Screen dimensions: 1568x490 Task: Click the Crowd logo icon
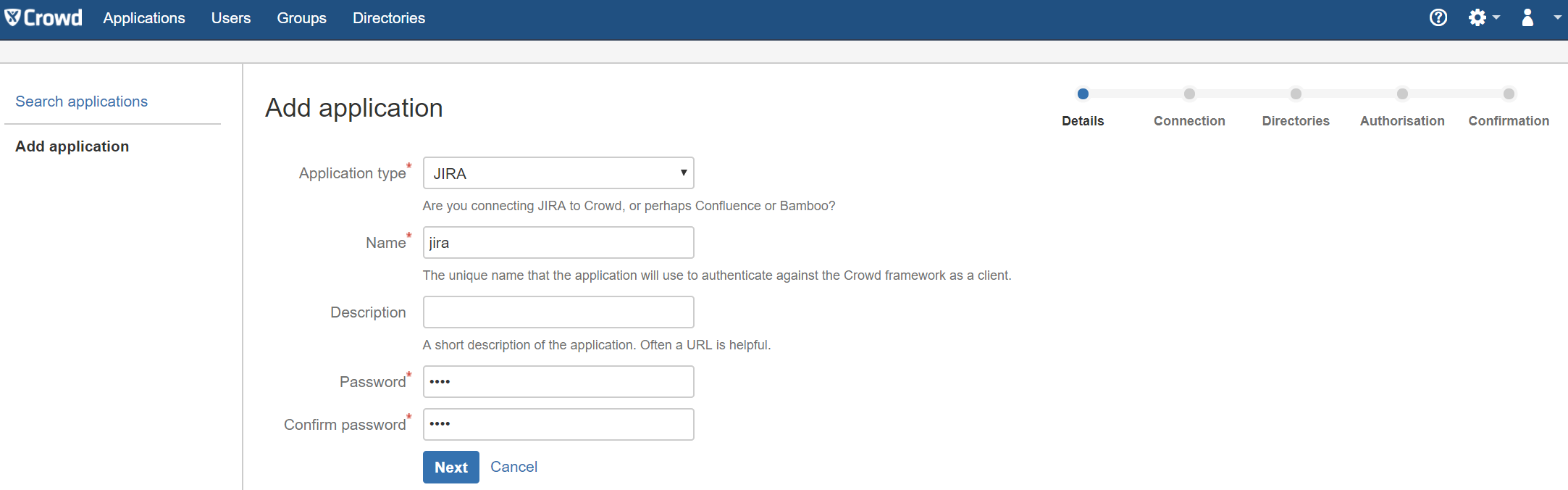tap(13, 17)
